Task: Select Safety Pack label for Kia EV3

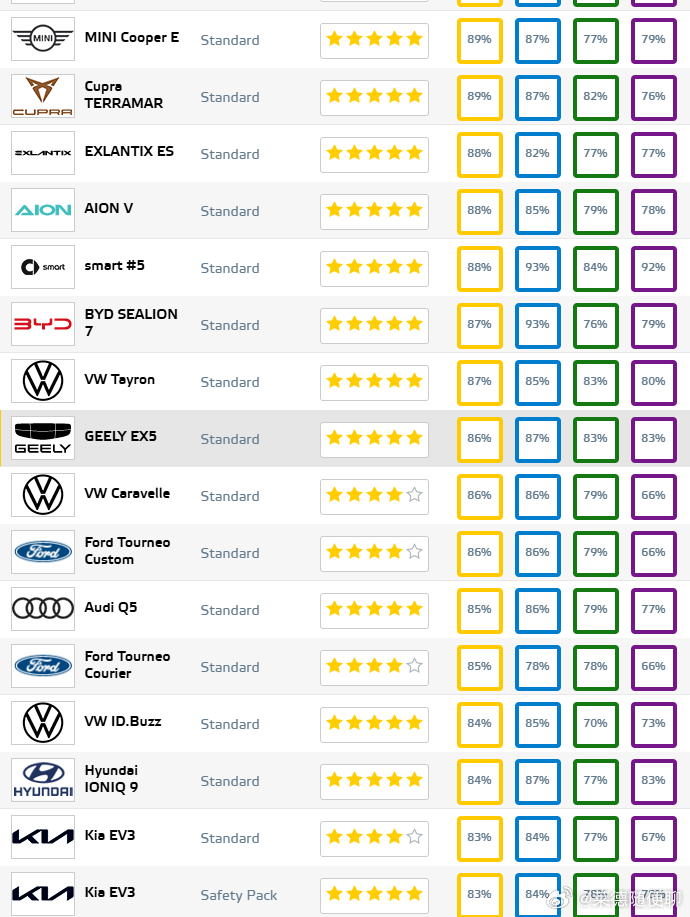Action: tap(239, 895)
